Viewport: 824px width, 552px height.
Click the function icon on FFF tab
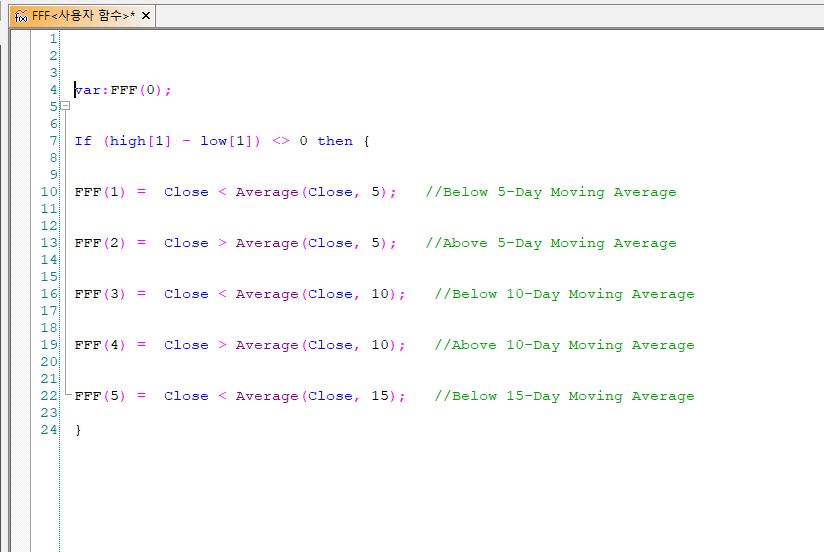20,15
